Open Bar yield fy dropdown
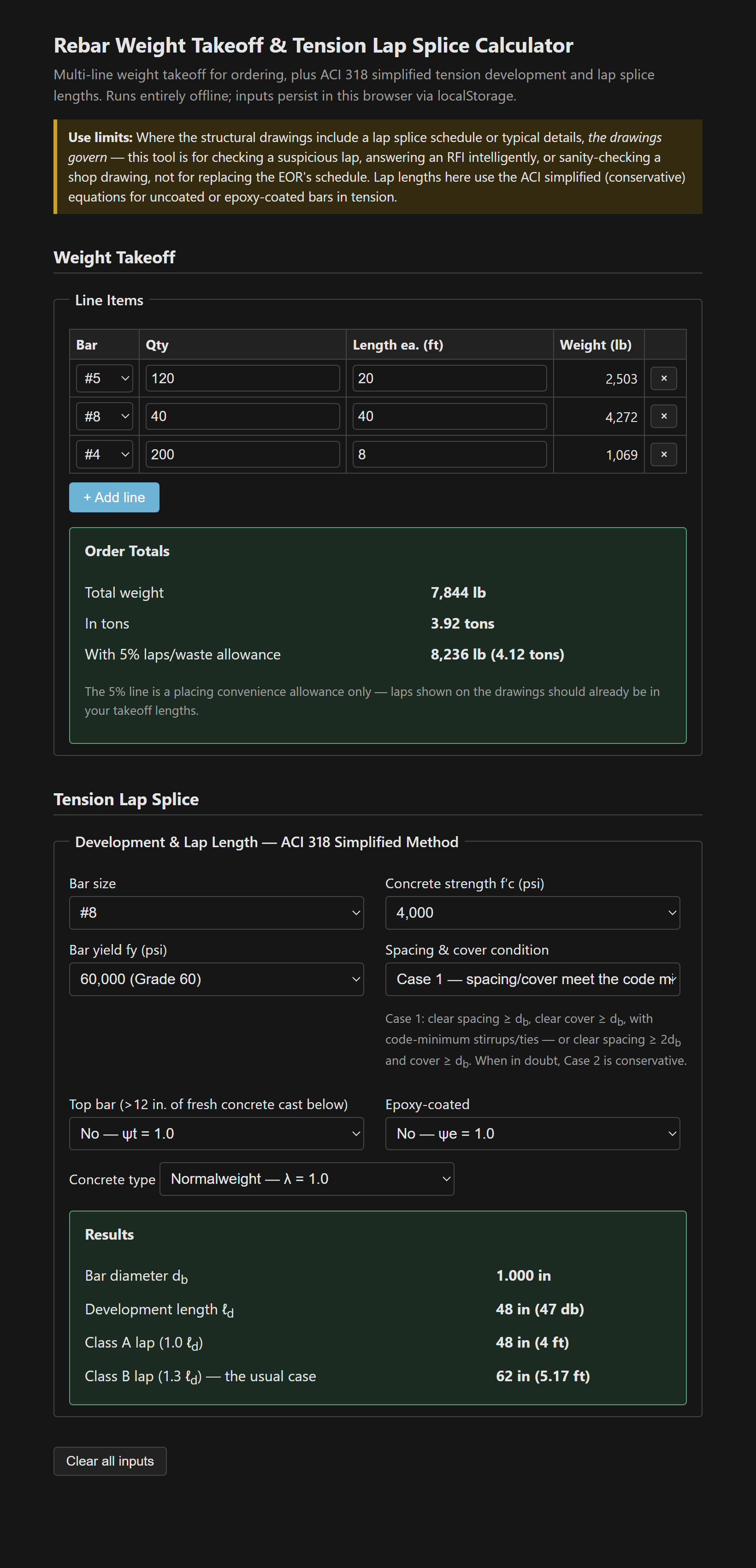 (x=217, y=979)
